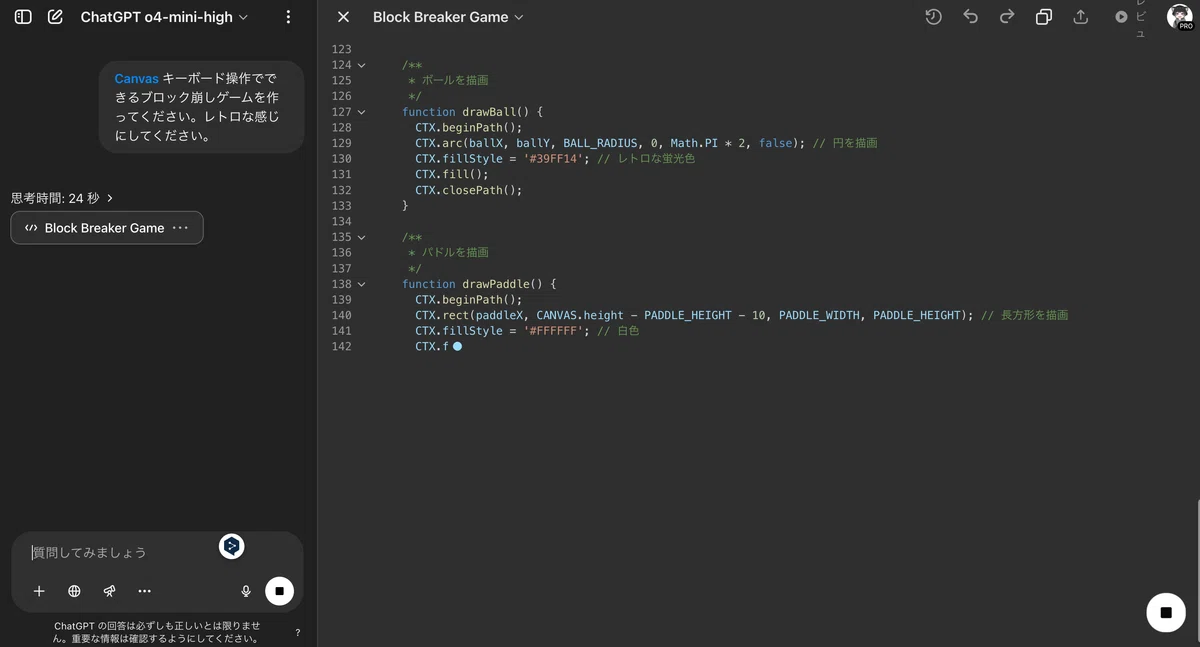
Task: Click the パドルを描画 comment text
Action: (455, 252)
